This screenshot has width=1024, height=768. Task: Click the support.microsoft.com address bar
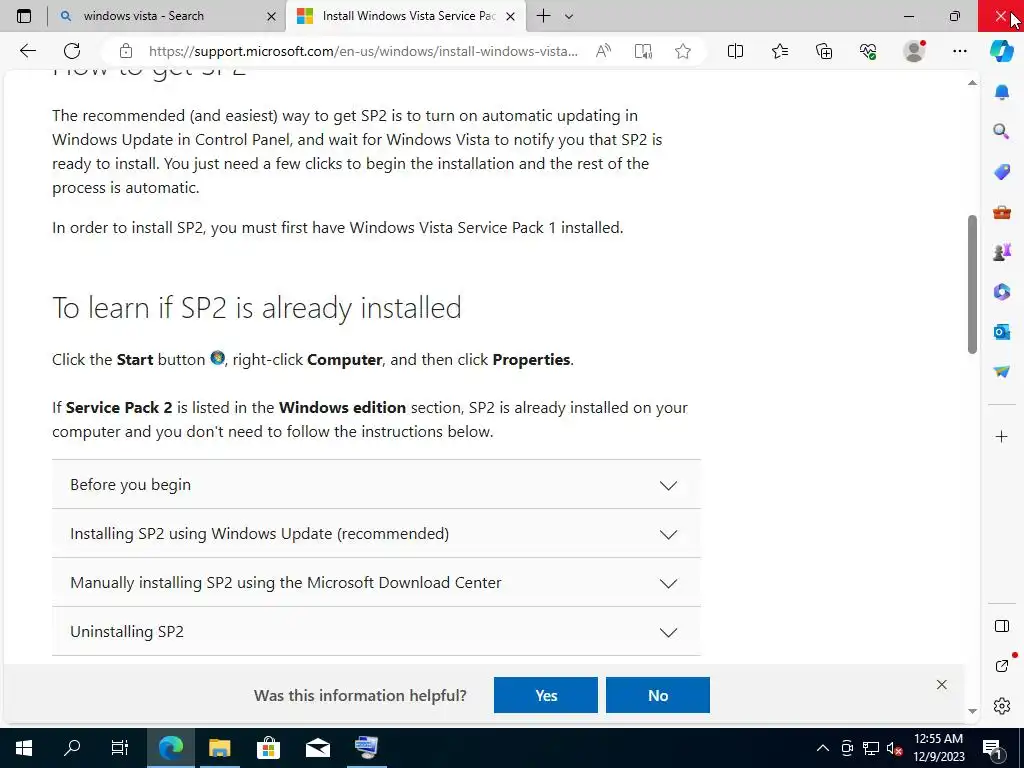[x=363, y=51]
